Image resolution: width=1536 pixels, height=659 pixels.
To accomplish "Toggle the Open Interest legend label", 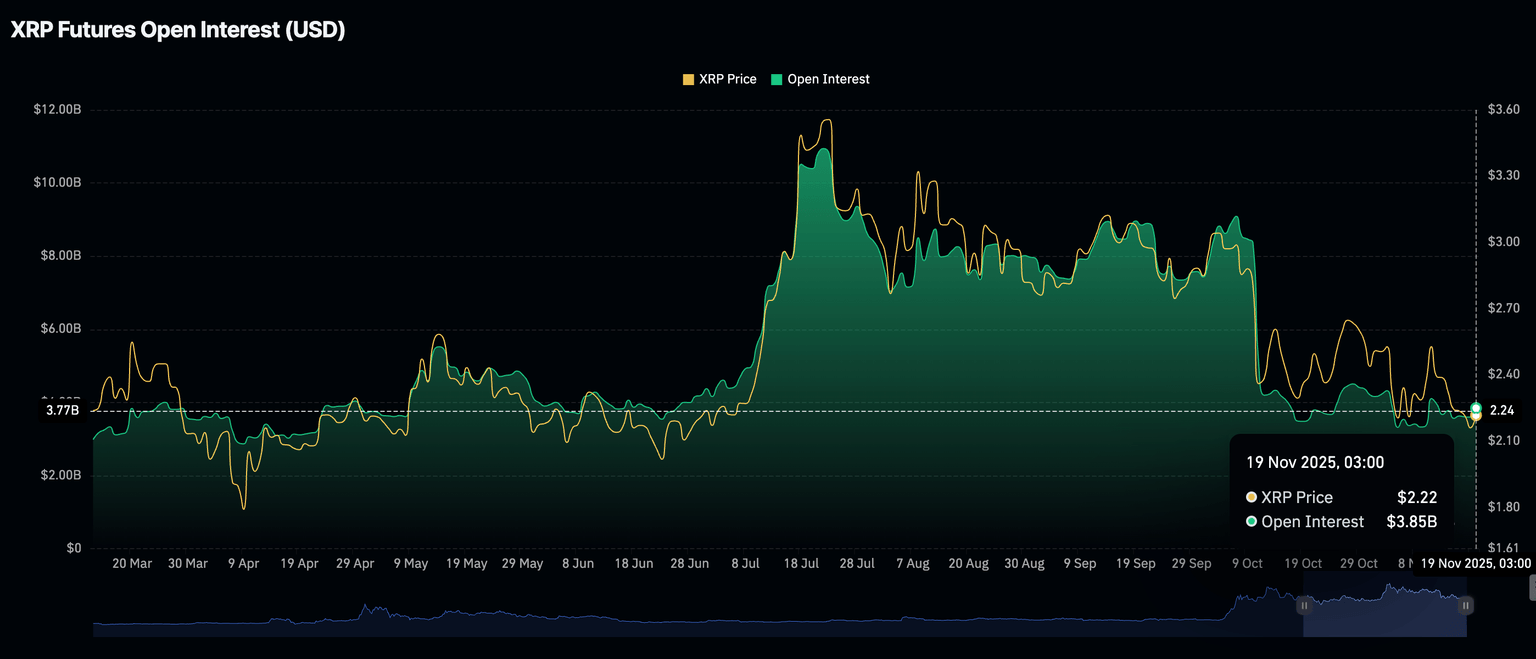I will point(828,79).
